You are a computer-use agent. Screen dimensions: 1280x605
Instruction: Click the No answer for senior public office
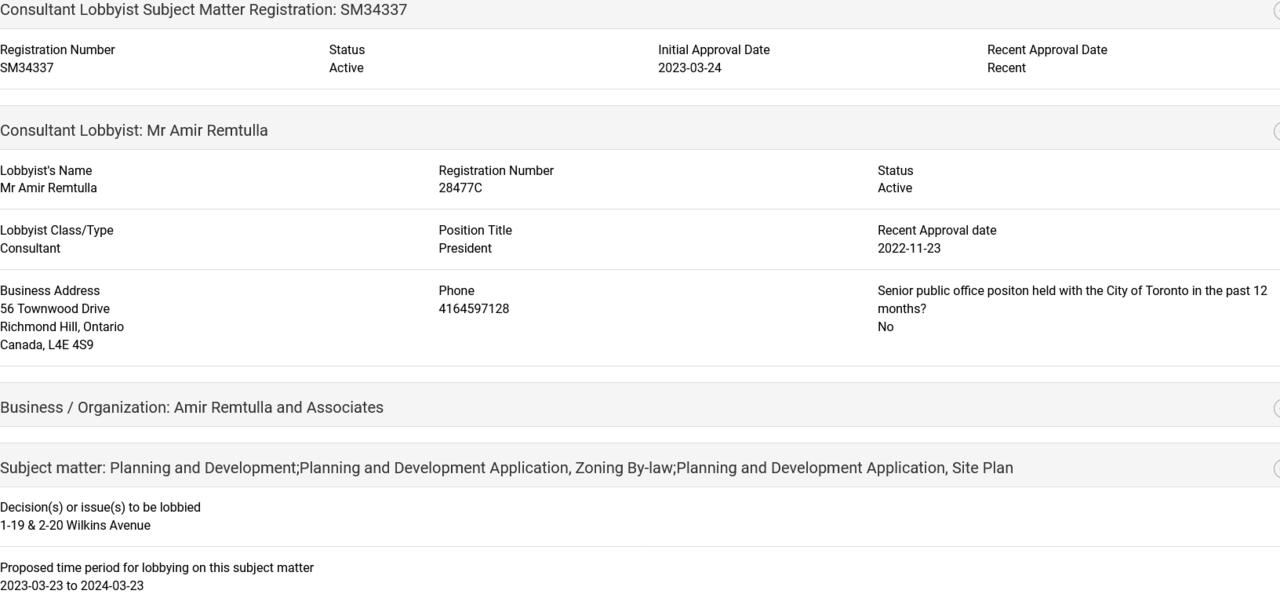click(886, 327)
